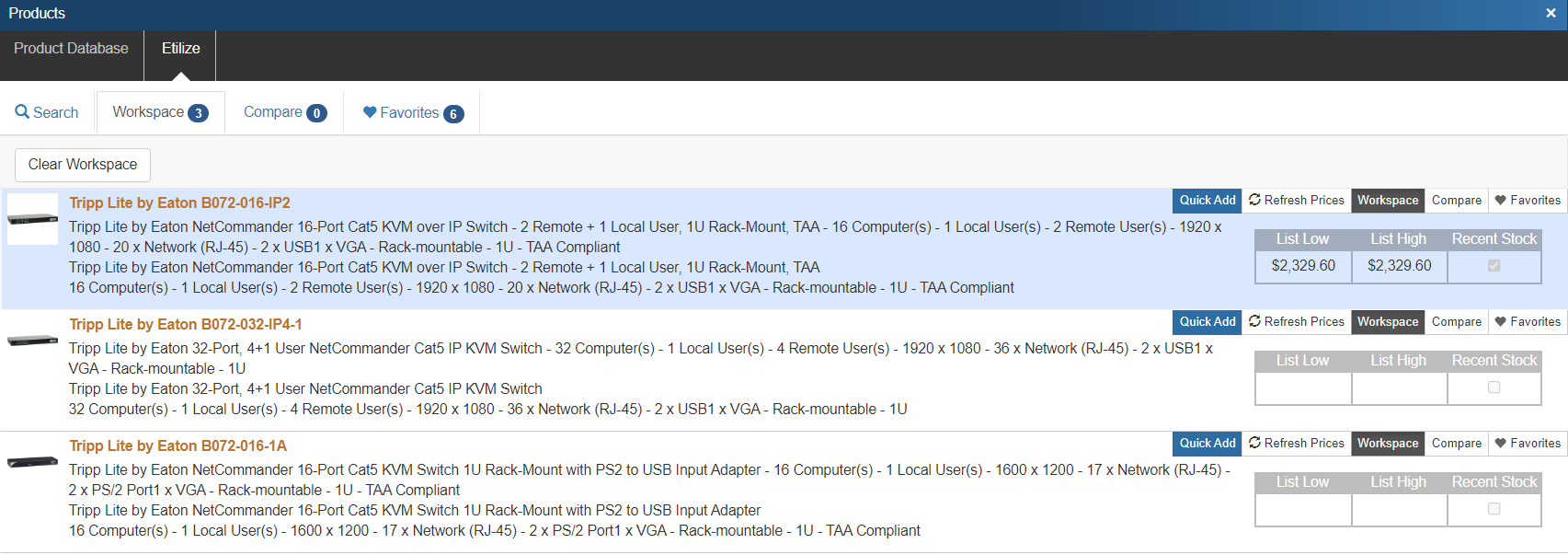Add B072-016-1A to Favorites
The height and width of the screenshot is (555, 1568).
tap(1527, 444)
